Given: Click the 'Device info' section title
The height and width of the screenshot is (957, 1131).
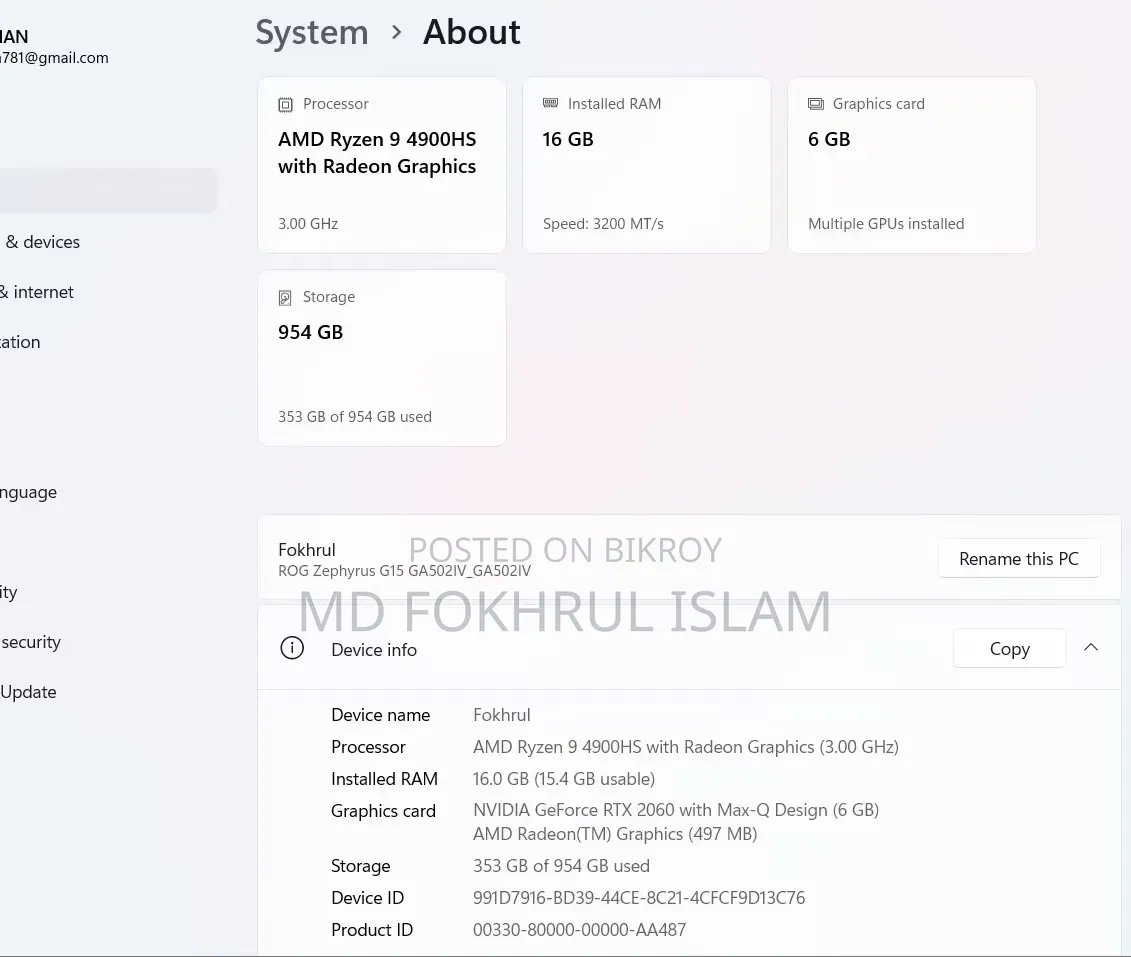Looking at the screenshot, I should pos(374,650).
